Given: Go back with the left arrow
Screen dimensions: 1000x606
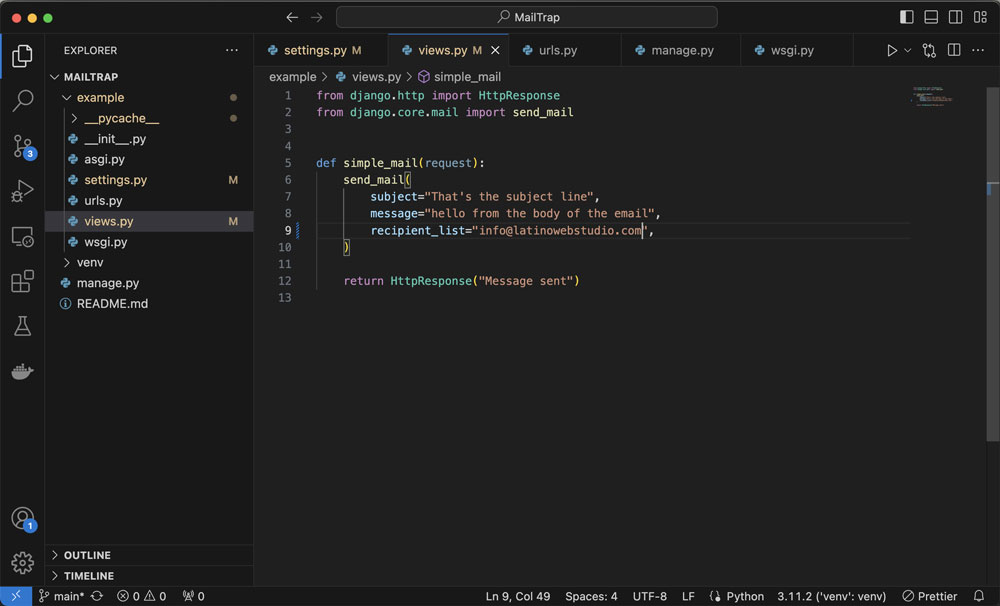Looking at the screenshot, I should pos(292,17).
